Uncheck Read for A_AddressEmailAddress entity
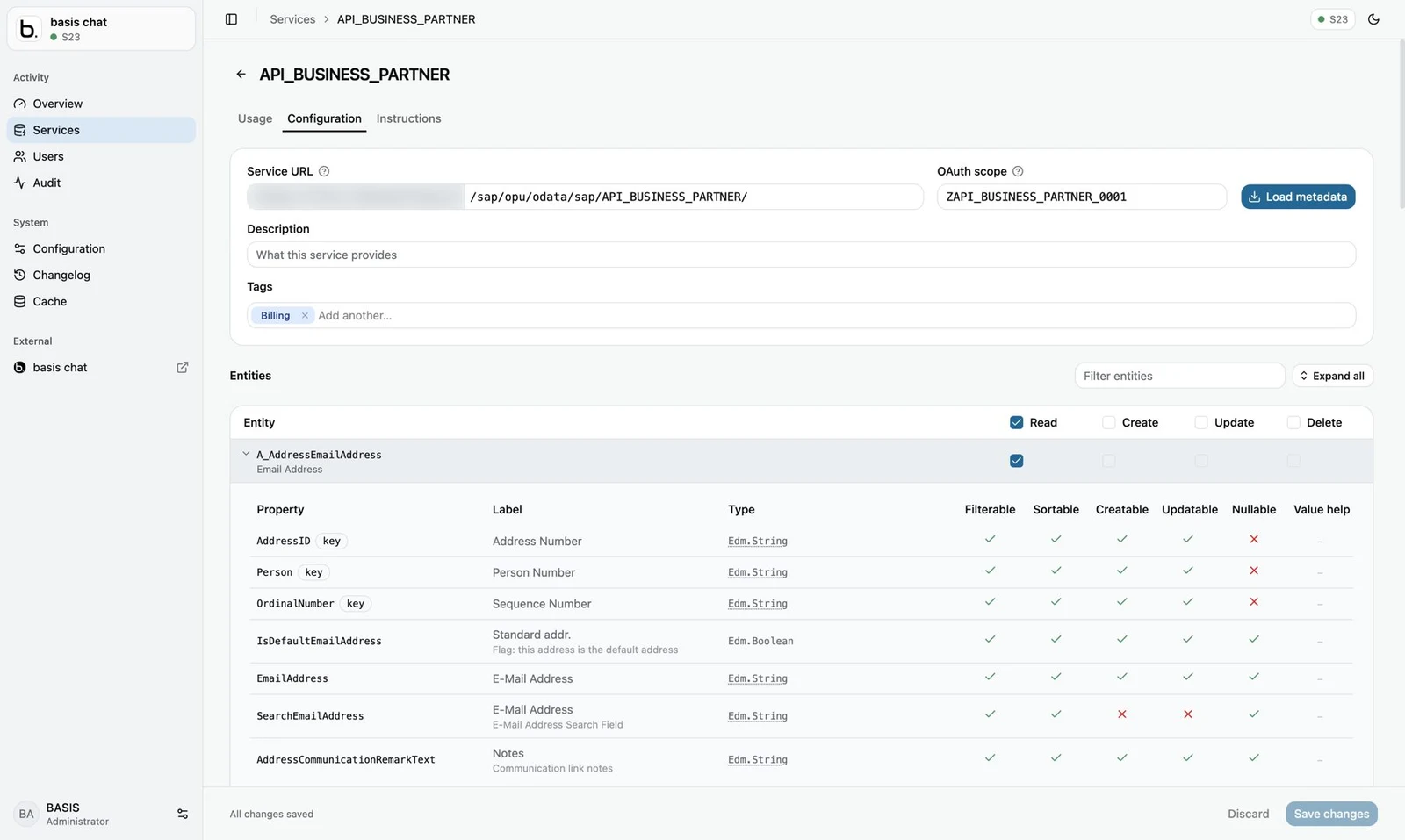Viewport: 1405px width, 840px height. pos(1017,461)
